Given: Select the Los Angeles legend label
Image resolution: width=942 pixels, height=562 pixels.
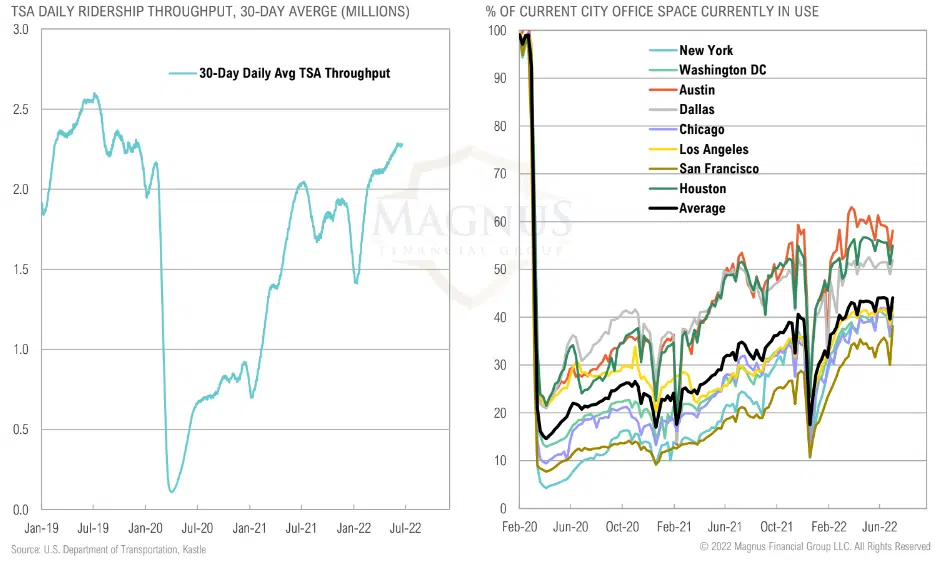Looking at the screenshot, I should [714, 149].
